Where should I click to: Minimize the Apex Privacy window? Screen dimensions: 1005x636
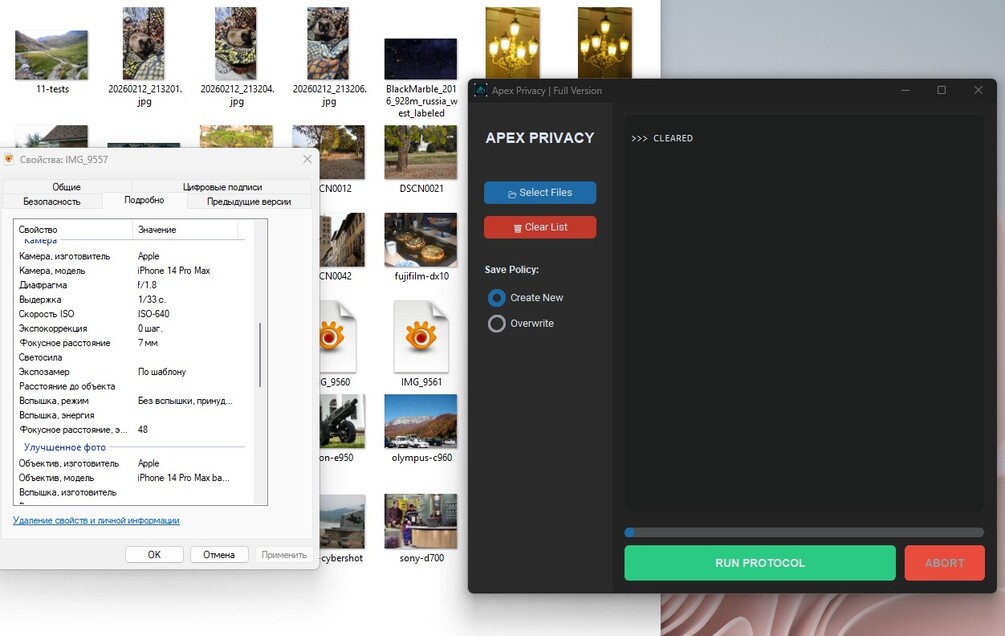pos(905,90)
